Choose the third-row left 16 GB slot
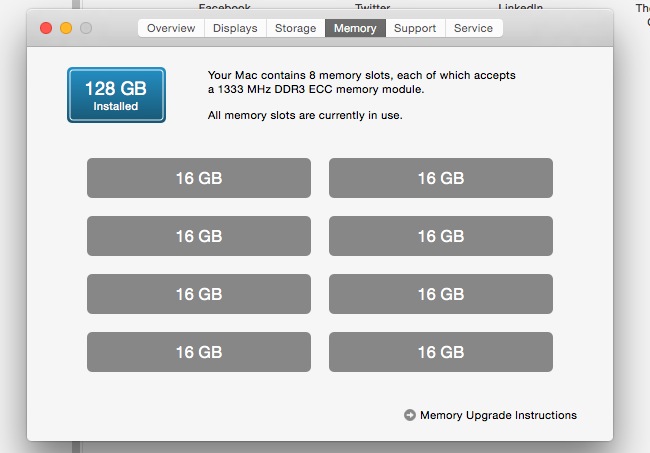Image resolution: width=650 pixels, height=453 pixels. pyautogui.click(x=199, y=294)
